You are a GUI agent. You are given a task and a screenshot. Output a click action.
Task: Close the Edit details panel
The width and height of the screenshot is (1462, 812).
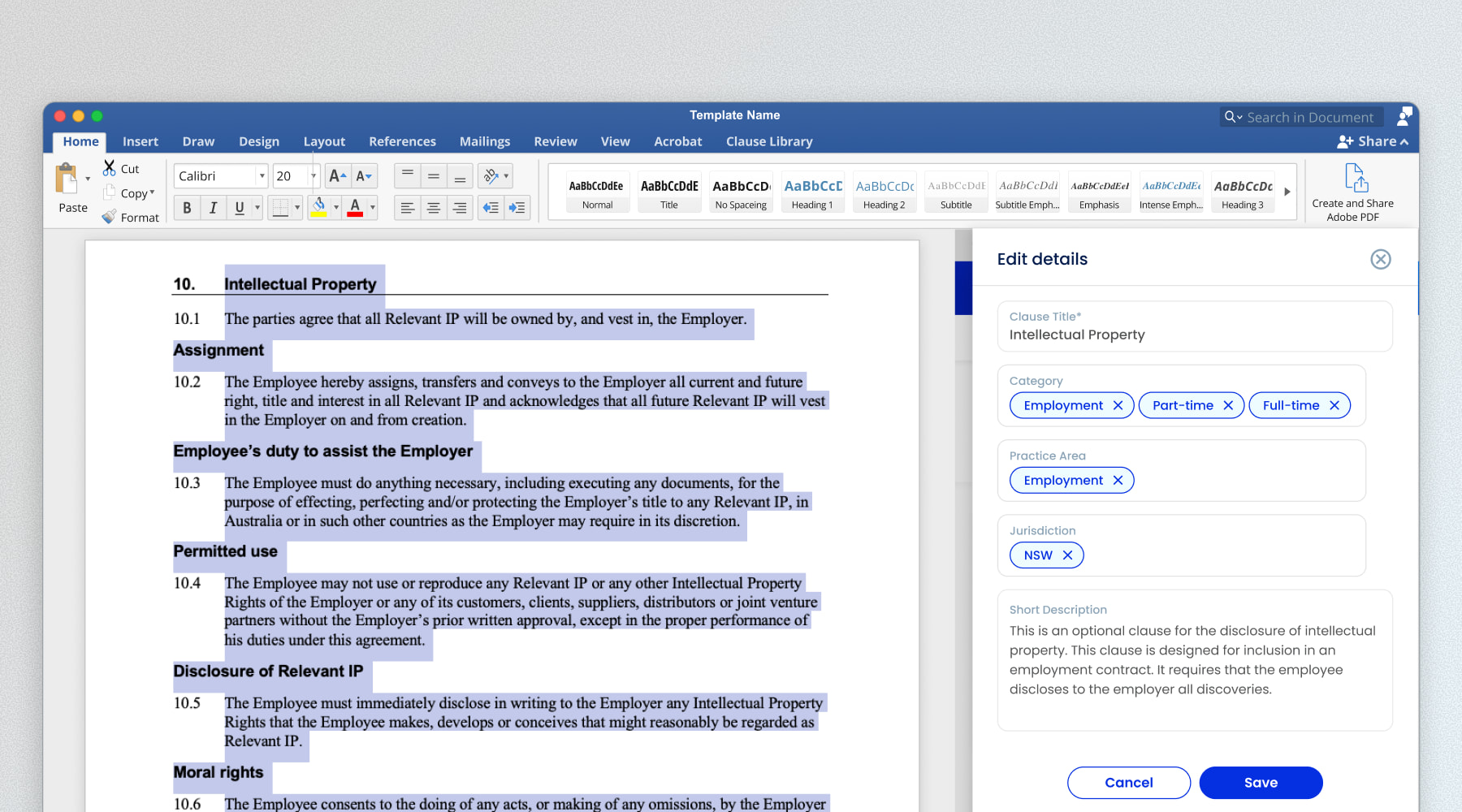(1380, 259)
